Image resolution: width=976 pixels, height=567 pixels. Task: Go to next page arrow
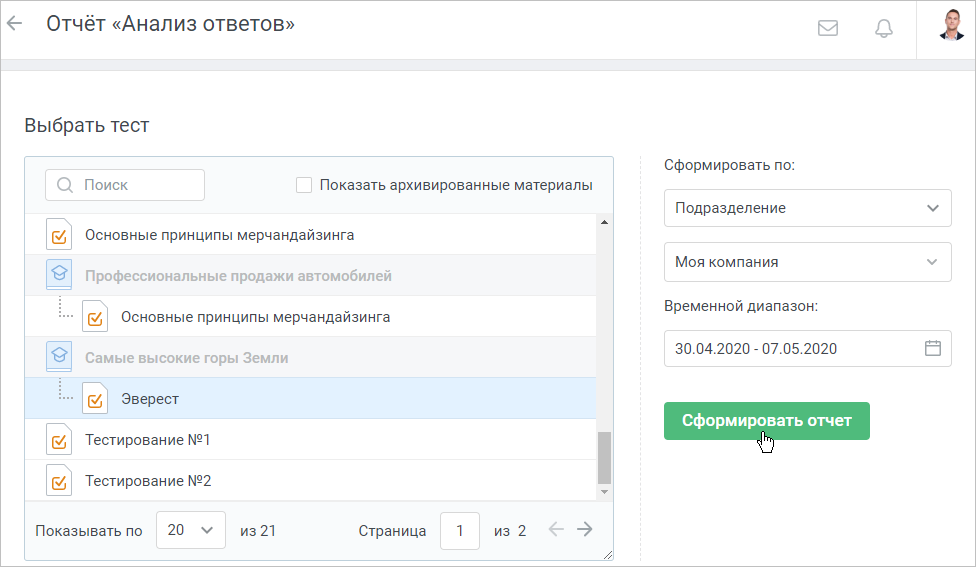pos(584,530)
